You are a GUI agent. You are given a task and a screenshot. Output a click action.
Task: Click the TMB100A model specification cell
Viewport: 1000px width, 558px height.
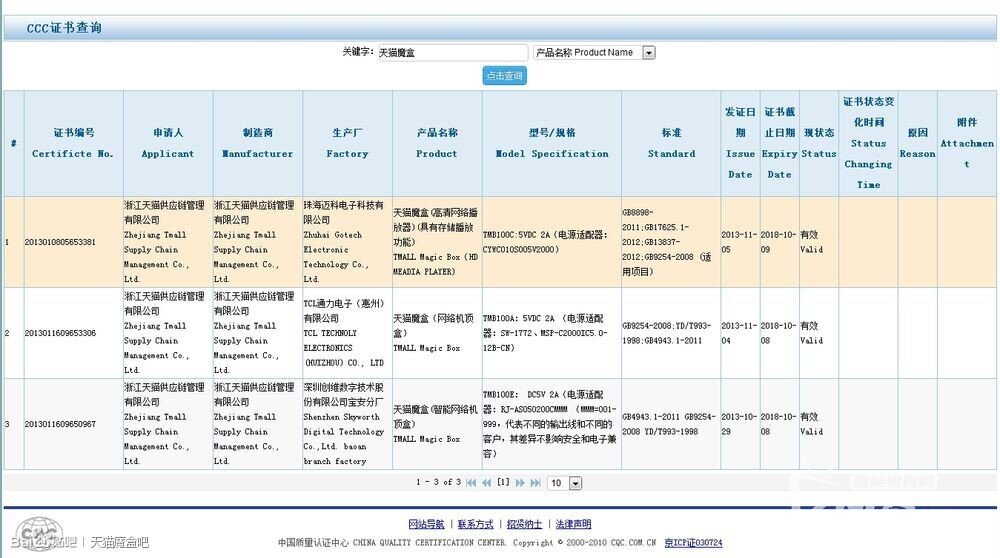(x=552, y=333)
